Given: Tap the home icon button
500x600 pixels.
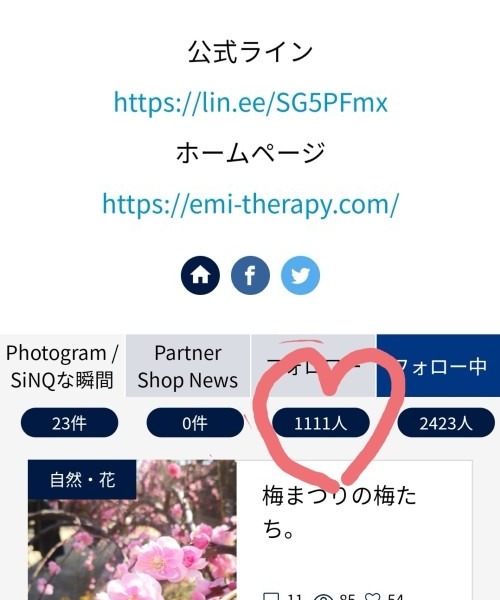Looking at the screenshot, I should [200, 275].
